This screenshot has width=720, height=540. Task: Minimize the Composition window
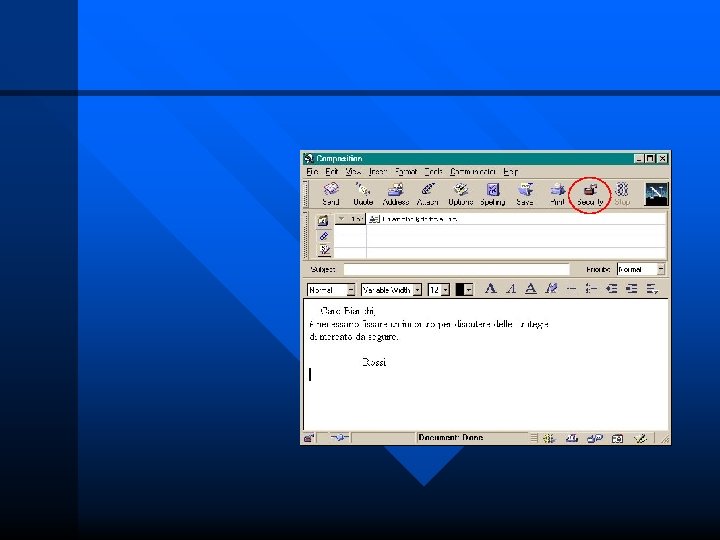tap(639, 158)
